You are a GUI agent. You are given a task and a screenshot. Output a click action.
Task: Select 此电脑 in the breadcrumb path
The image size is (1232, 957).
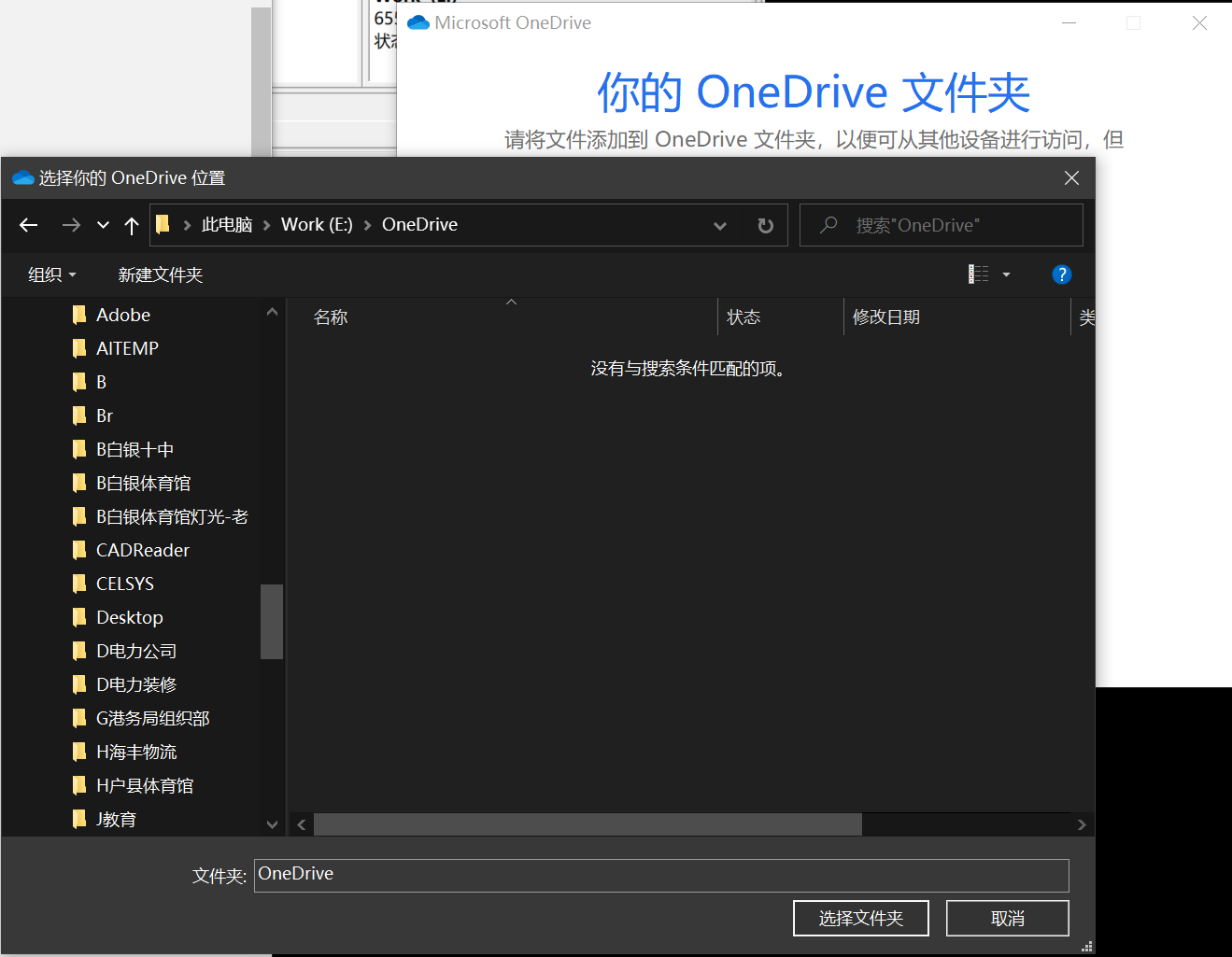click(x=227, y=225)
